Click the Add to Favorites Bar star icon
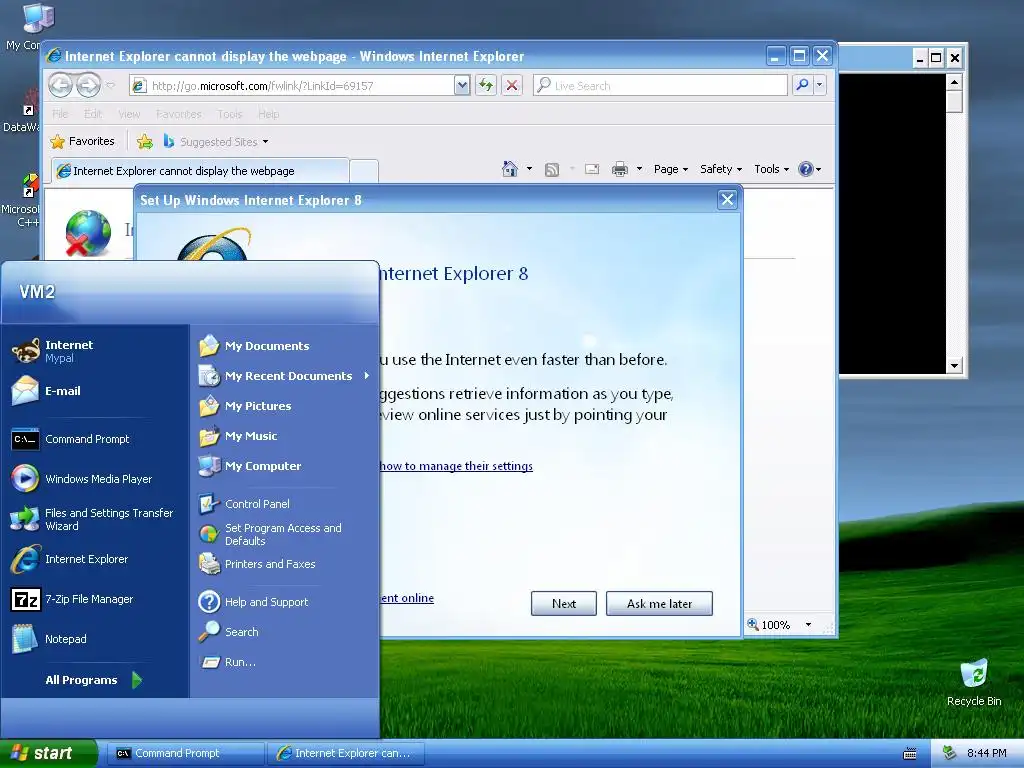 tap(145, 142)
